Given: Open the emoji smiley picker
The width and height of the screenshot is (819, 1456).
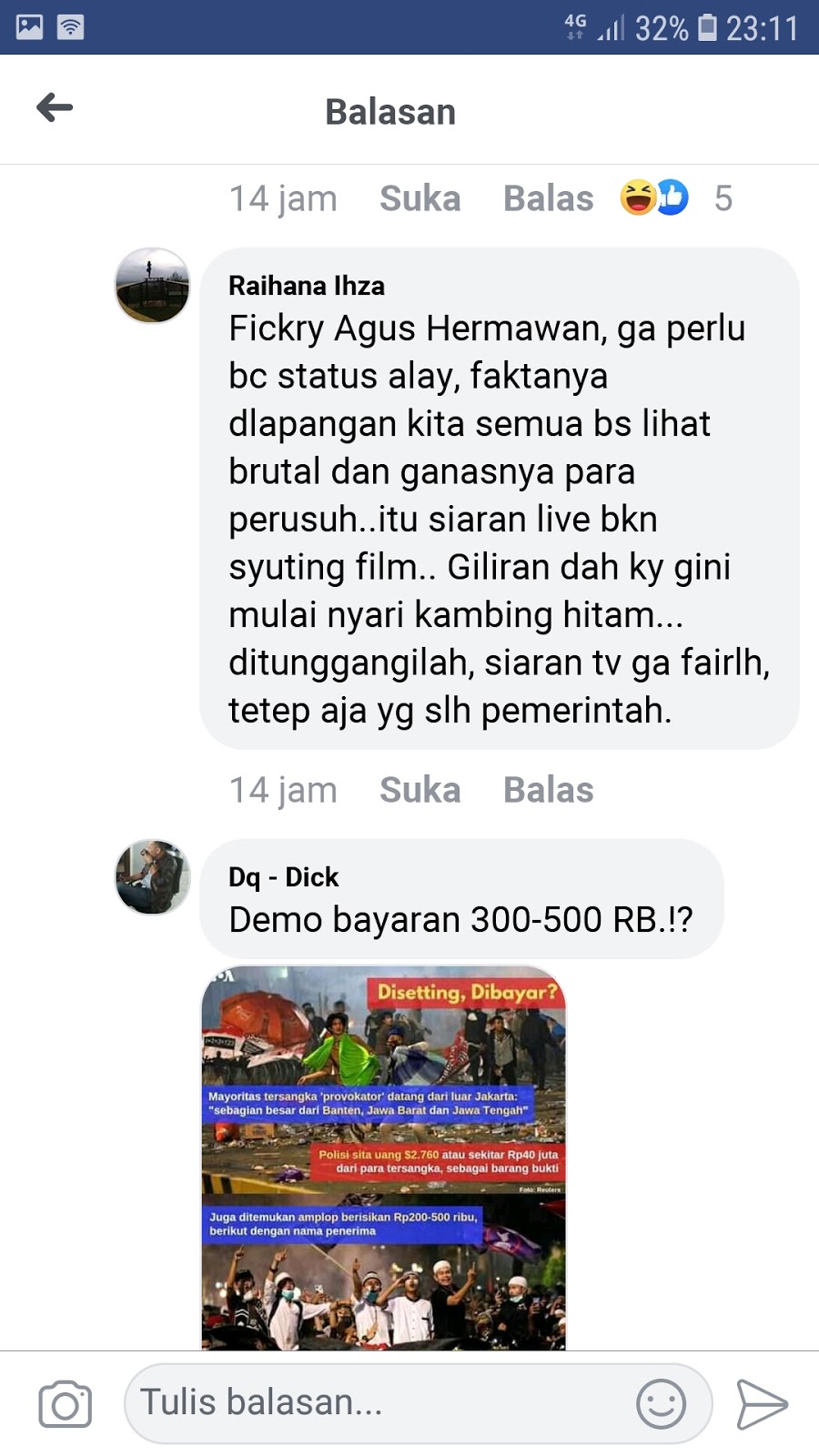Looking at the screenshot, I should [661, 1403].
